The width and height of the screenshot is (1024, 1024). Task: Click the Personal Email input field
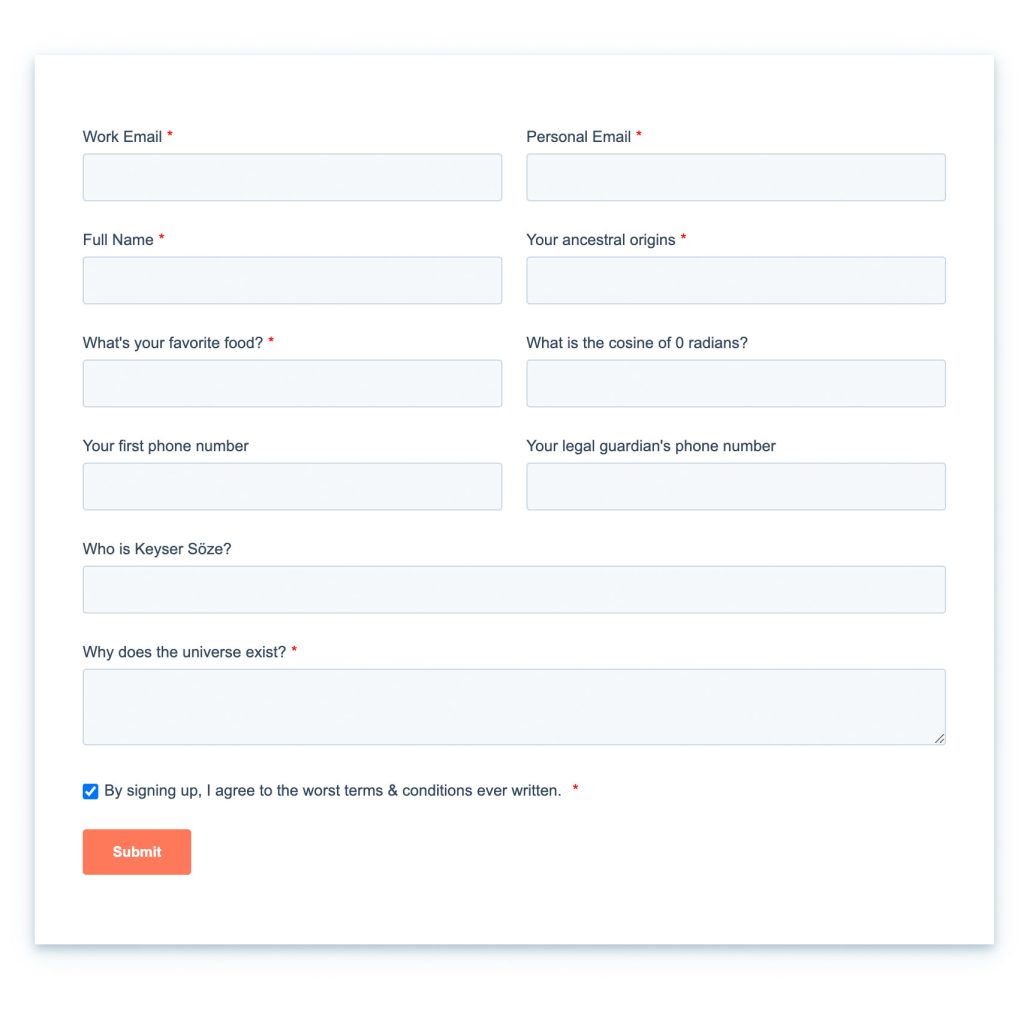[x=735, y=177]
